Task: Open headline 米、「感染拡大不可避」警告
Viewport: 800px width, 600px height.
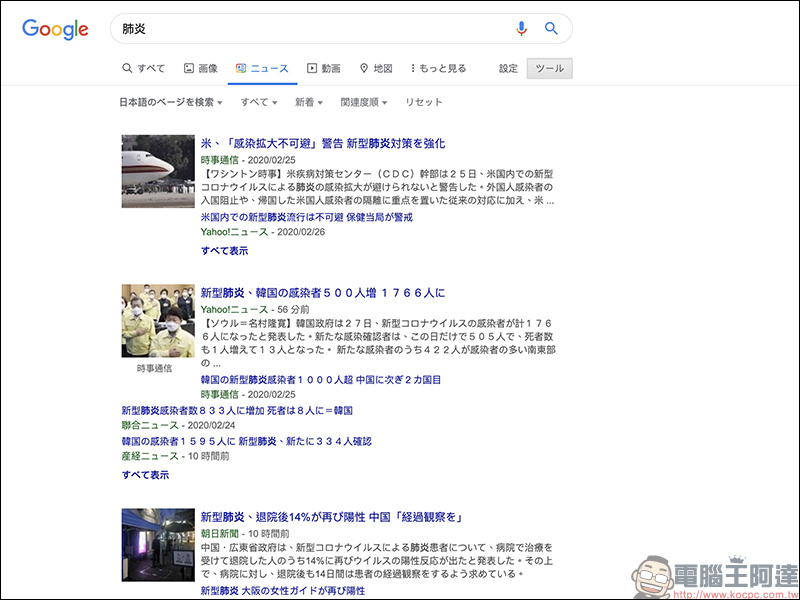Action: tap(323, 143)
